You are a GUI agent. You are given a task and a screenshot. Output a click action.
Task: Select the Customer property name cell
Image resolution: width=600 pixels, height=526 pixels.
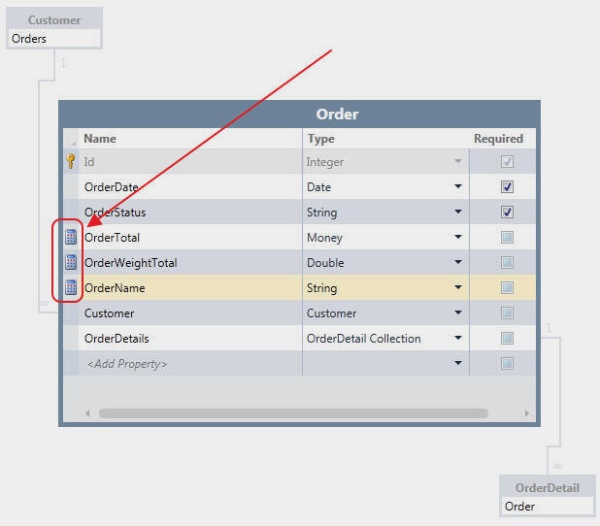click(x=190, y=313)
